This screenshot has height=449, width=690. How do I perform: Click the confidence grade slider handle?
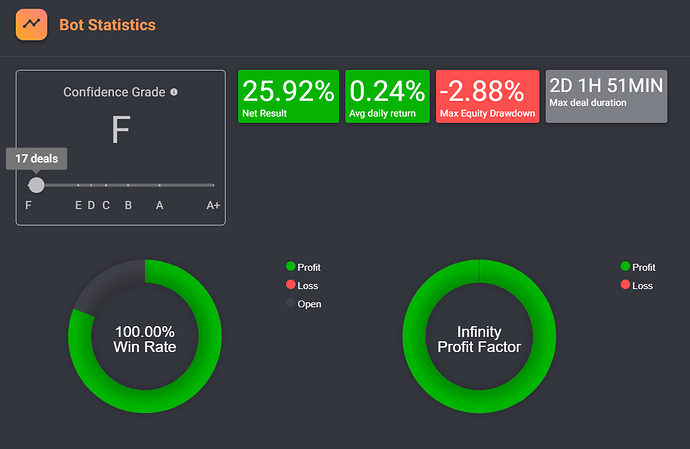(x=37, y=185)
